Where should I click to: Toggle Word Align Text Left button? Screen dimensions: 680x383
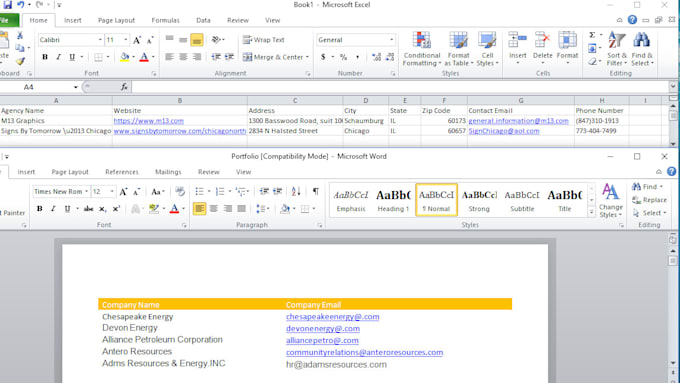pyautogui.click(x=199, y=209)
